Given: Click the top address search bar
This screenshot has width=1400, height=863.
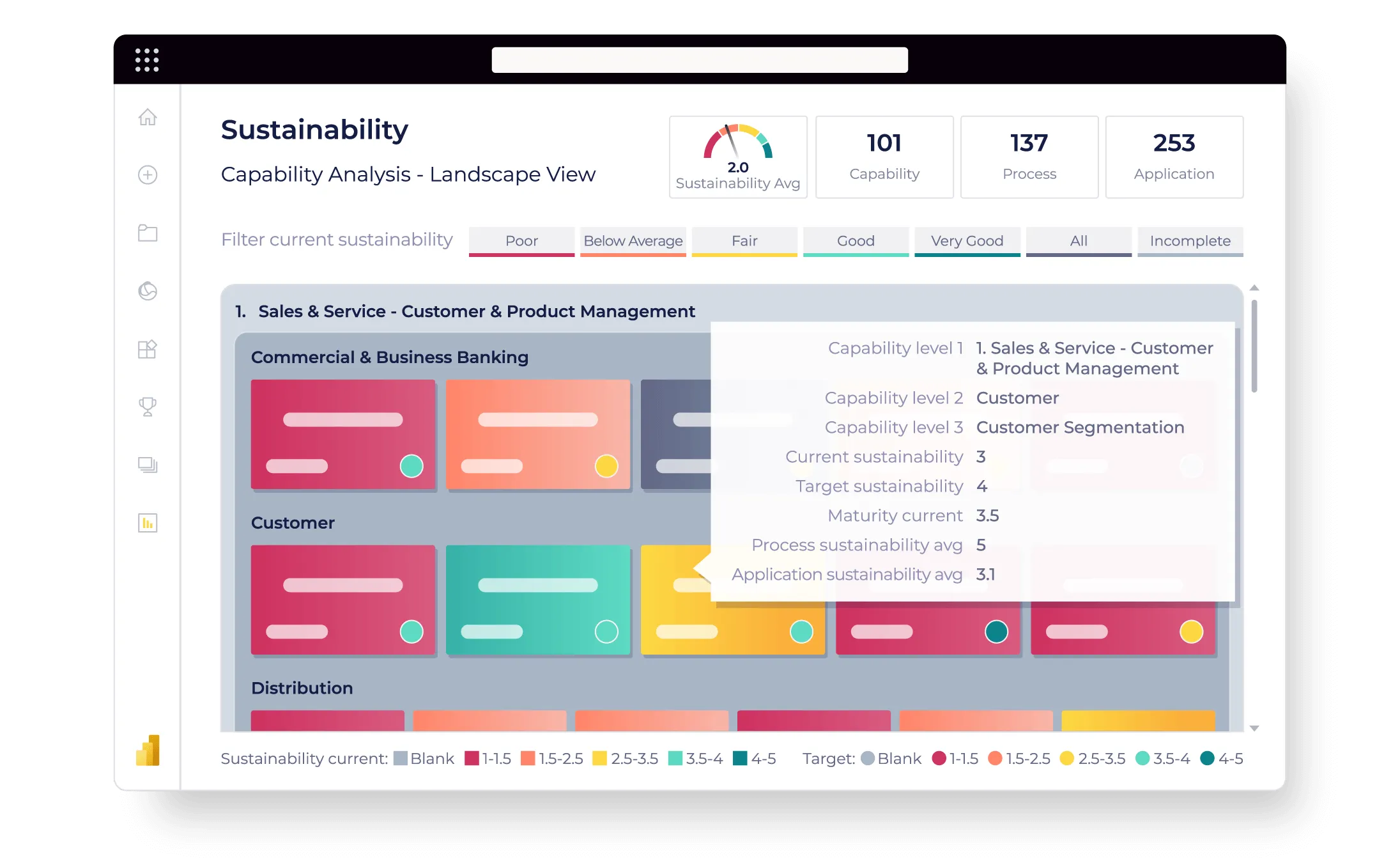Looking at the screenshot, I should click(700, 60).
